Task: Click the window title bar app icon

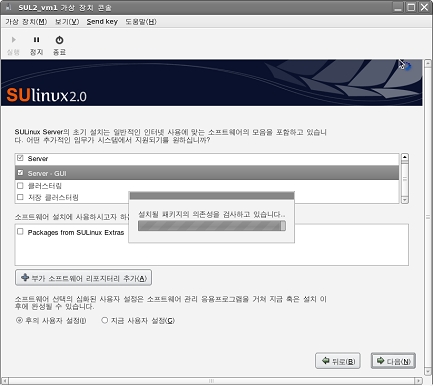Action: [x=8, y=7]
